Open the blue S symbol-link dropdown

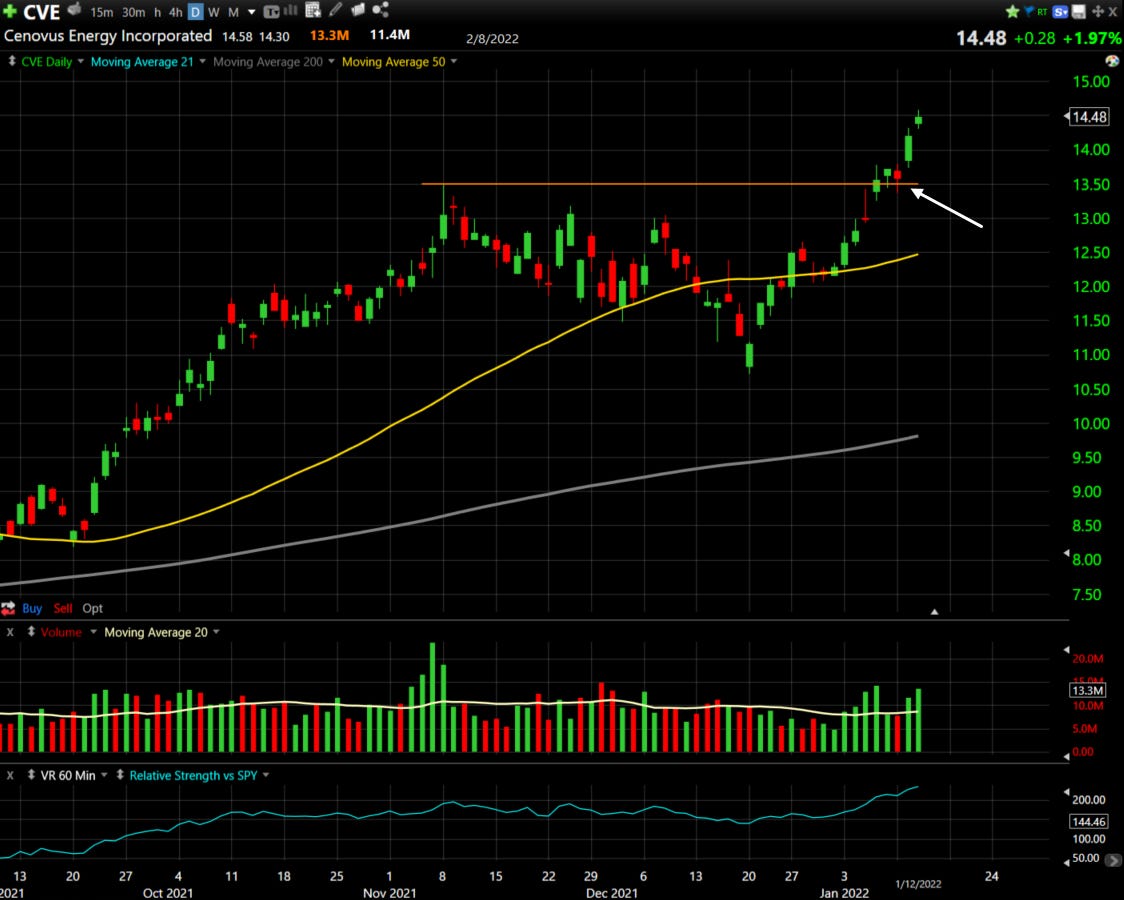[x=1061, y=11]
